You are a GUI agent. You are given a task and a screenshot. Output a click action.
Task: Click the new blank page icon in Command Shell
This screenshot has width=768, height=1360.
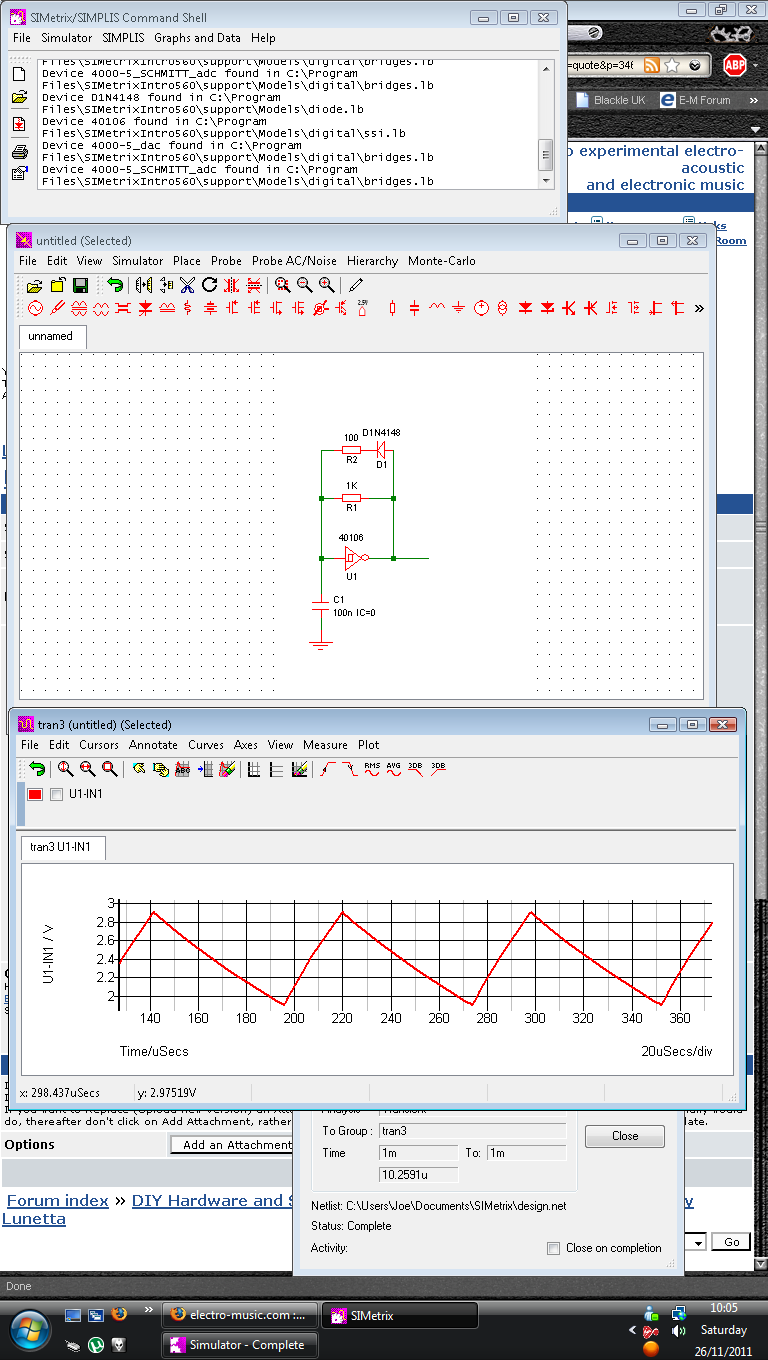[x=18, y=74]
